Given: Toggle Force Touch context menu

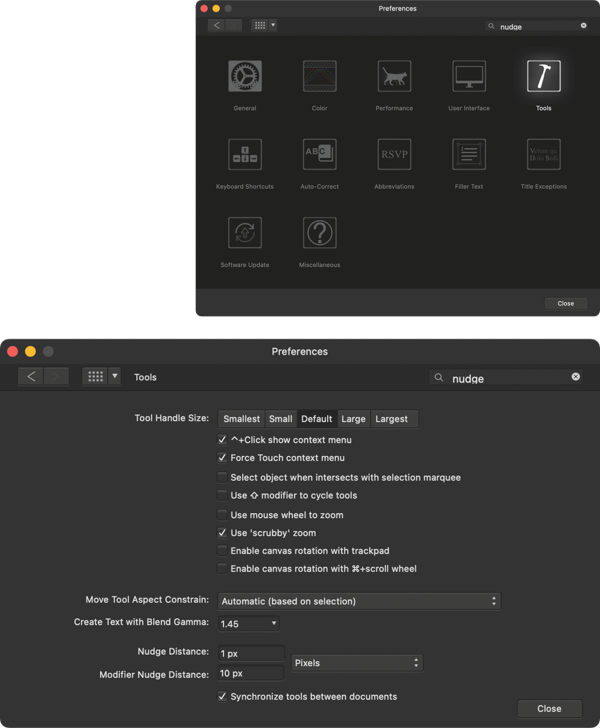Looking at the screenshot, I should point(222,458).
